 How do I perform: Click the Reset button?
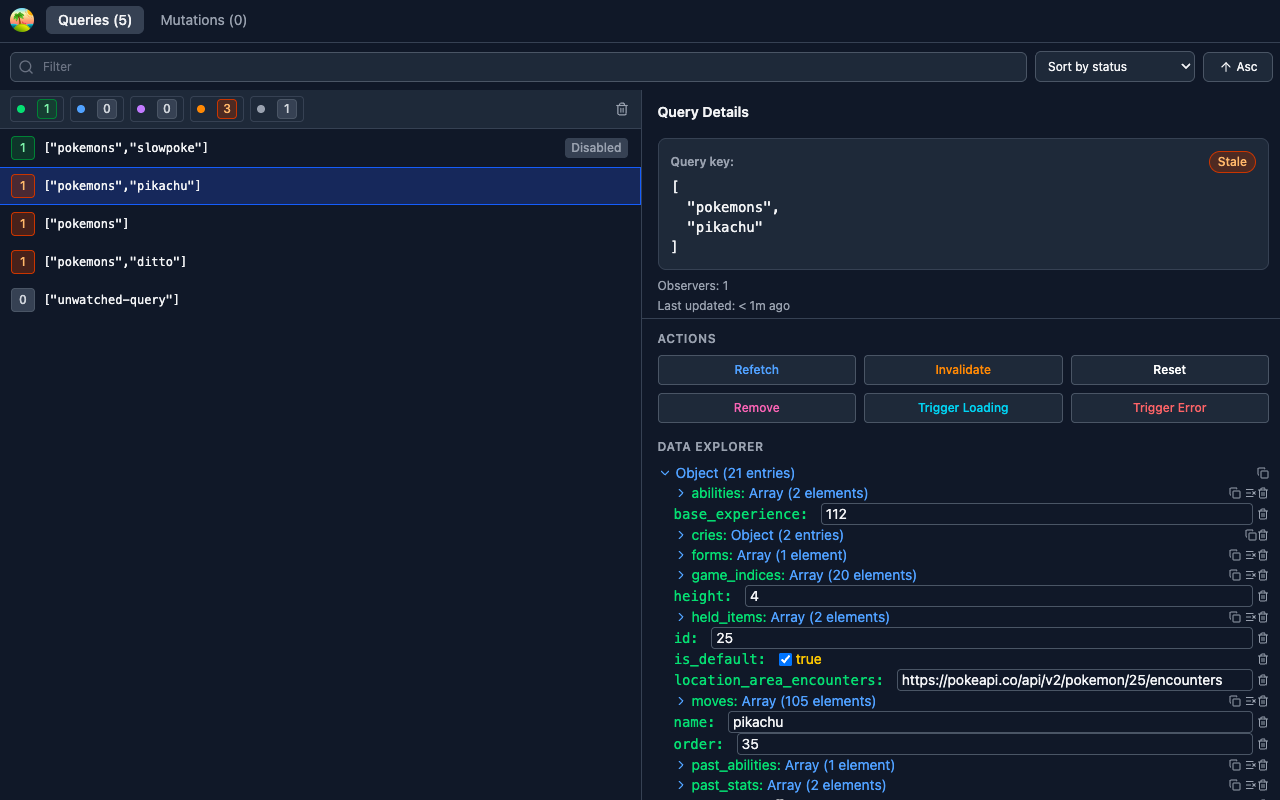click(1170, 370)
